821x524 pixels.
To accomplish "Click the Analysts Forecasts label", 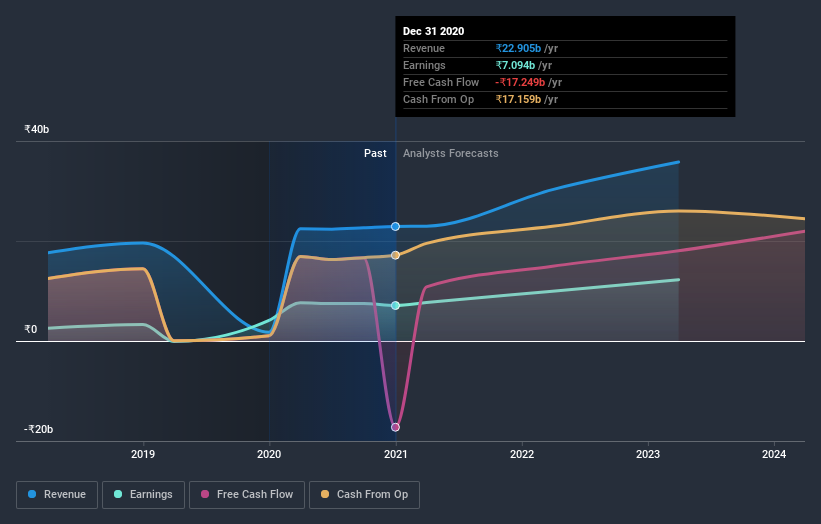I will click(451, 153).
